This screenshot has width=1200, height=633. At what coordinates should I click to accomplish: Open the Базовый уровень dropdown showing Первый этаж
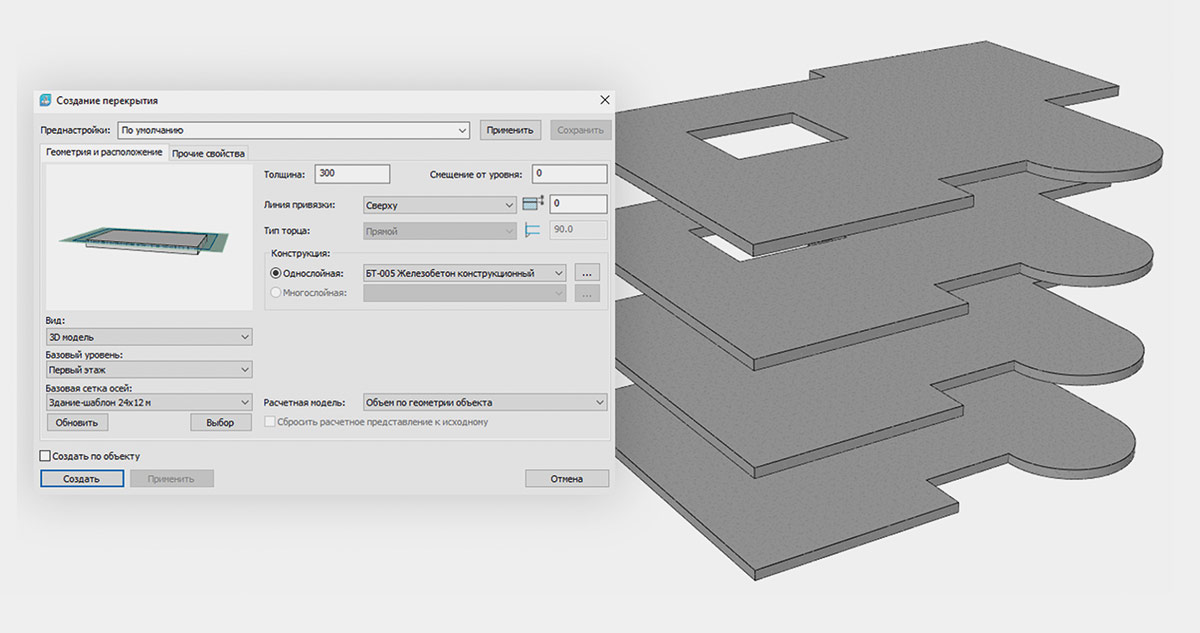149,370
